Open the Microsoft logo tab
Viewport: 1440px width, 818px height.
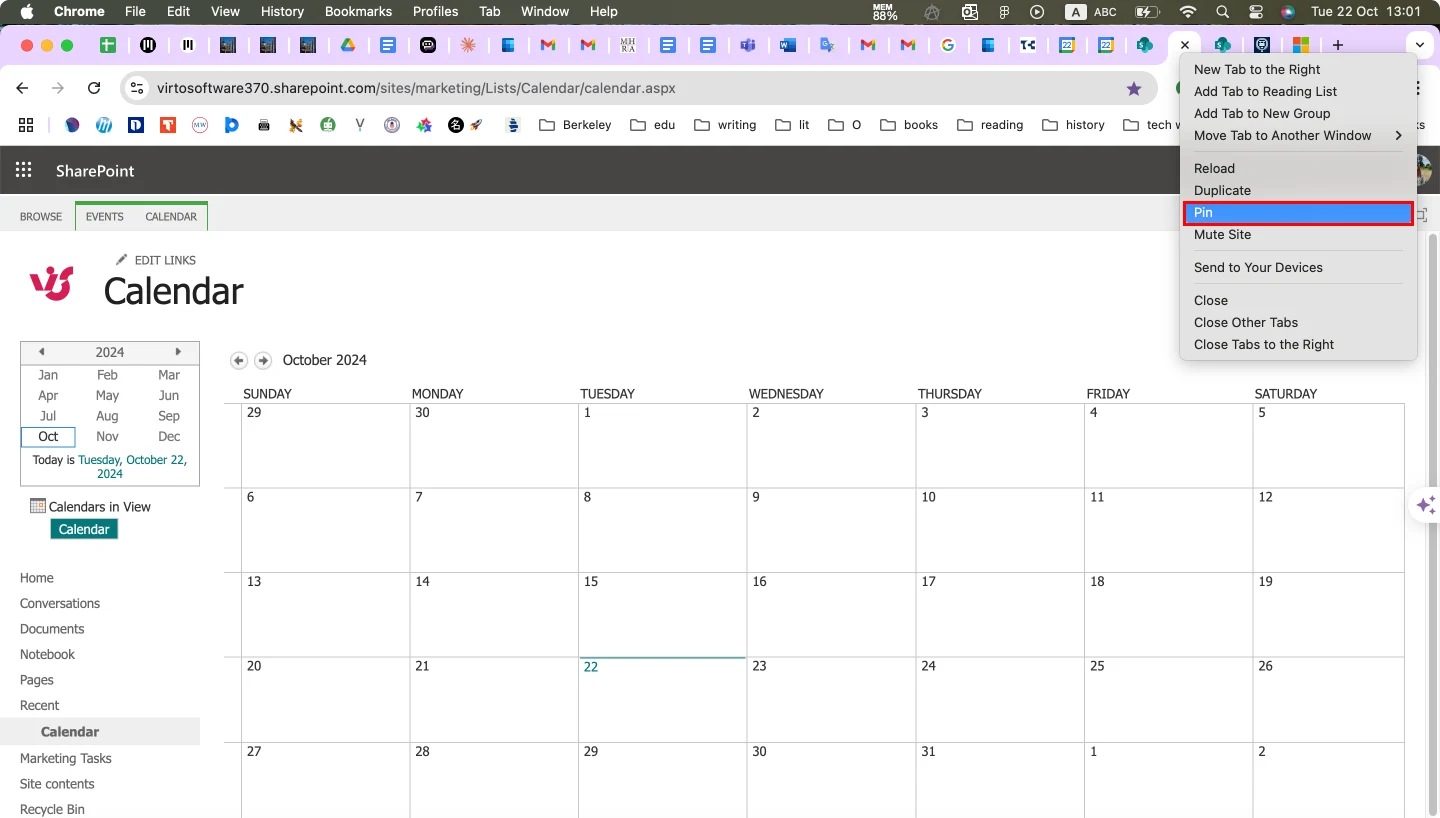click(x=1300, y=45)
